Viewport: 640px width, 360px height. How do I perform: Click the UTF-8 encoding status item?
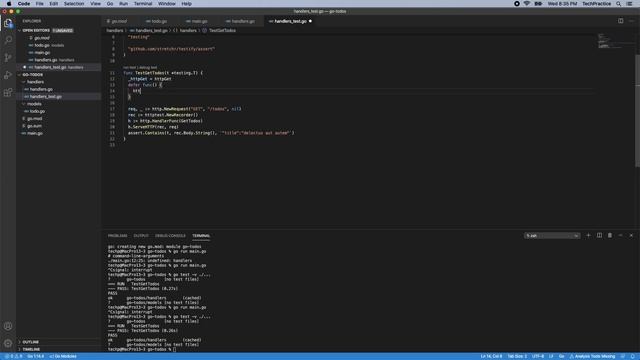[x=538, y=356]
